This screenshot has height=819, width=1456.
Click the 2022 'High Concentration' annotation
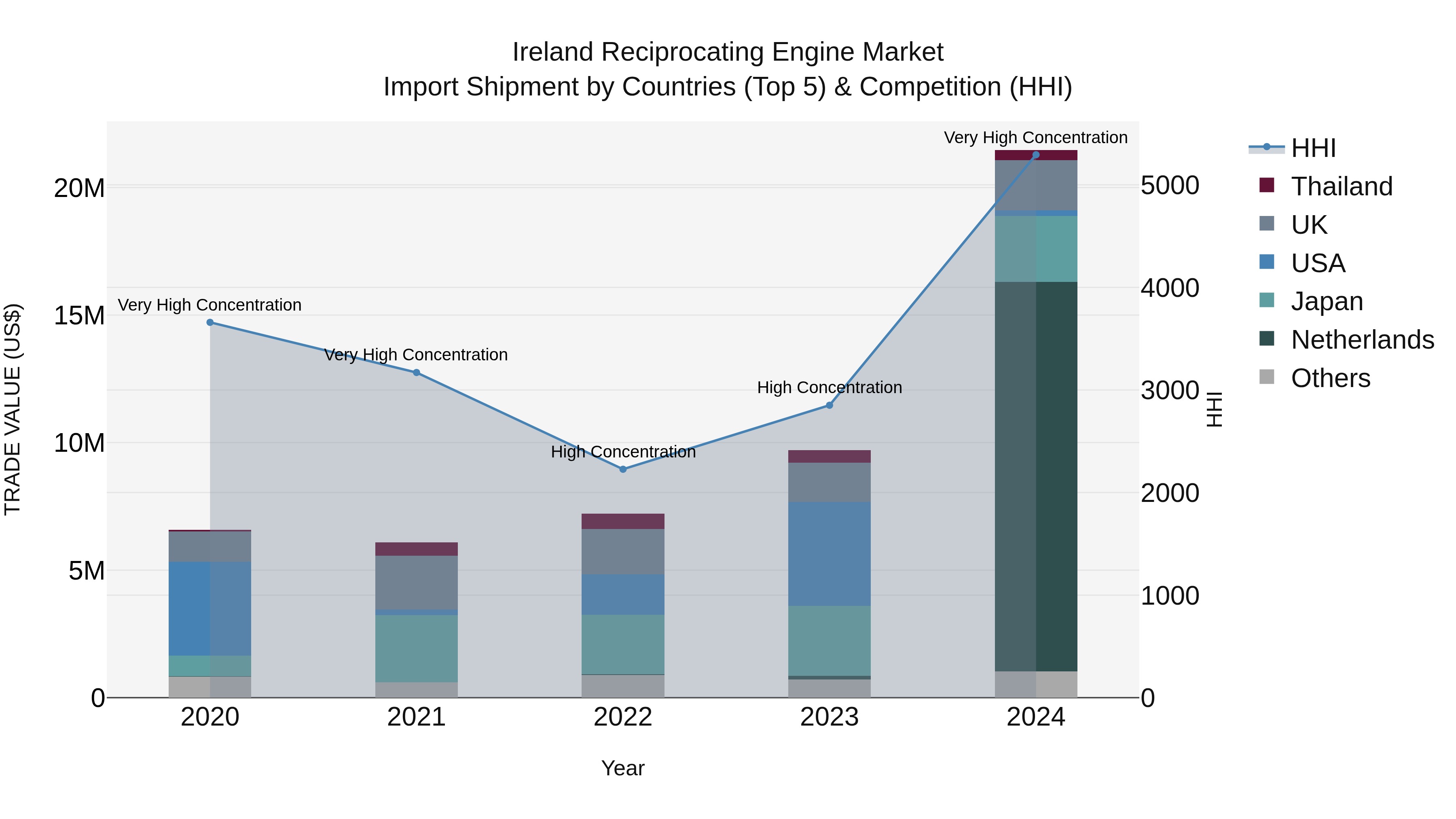click(x=623, y=452)
